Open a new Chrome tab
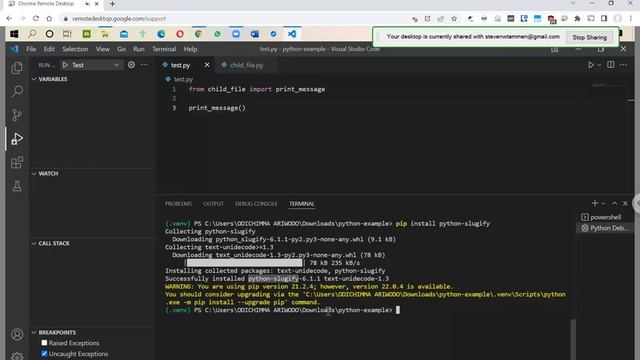The height and width of the screenshot is (360, 640). 112,4
